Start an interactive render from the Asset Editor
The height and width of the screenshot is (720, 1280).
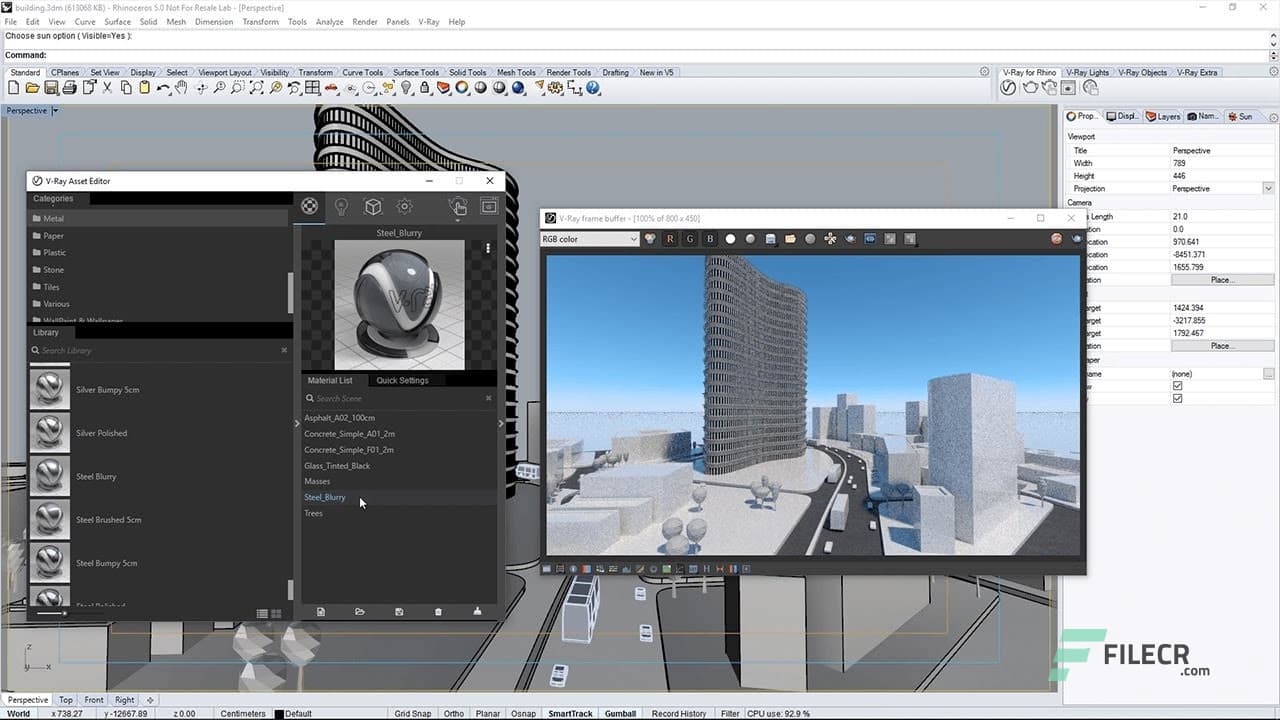(458, 206)
